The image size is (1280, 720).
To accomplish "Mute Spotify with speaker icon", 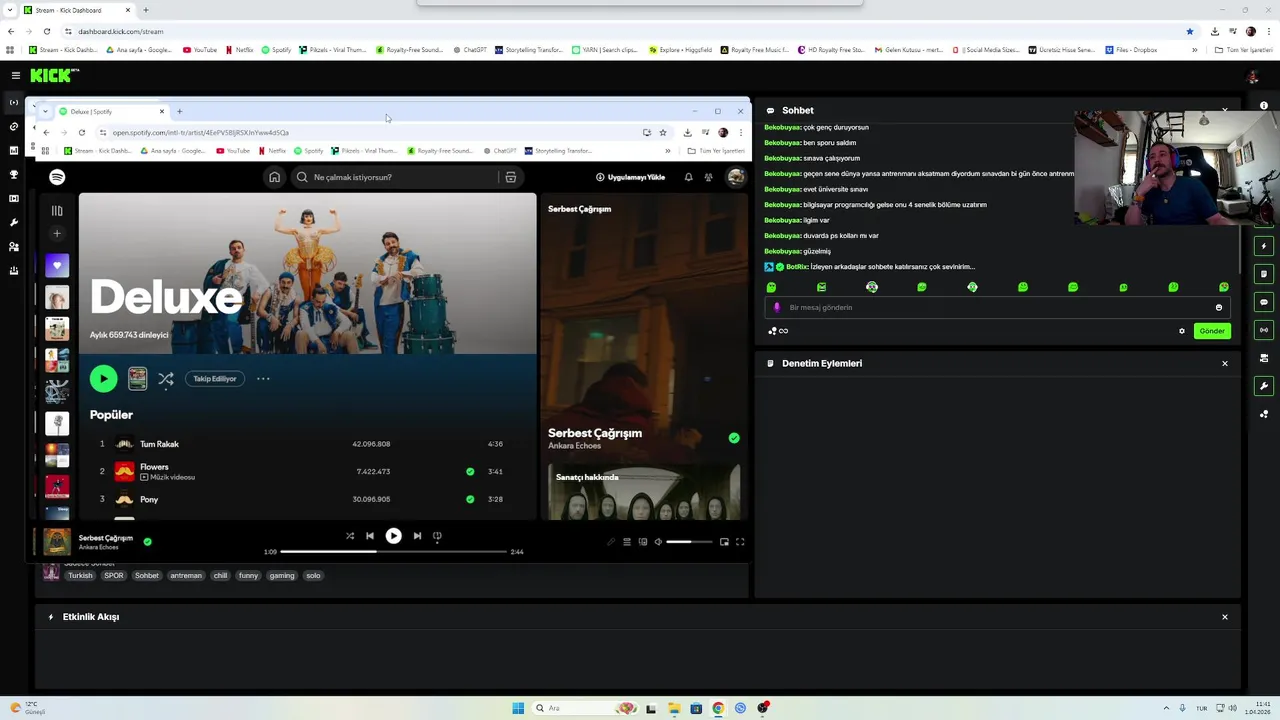I will tap(658, 542).
